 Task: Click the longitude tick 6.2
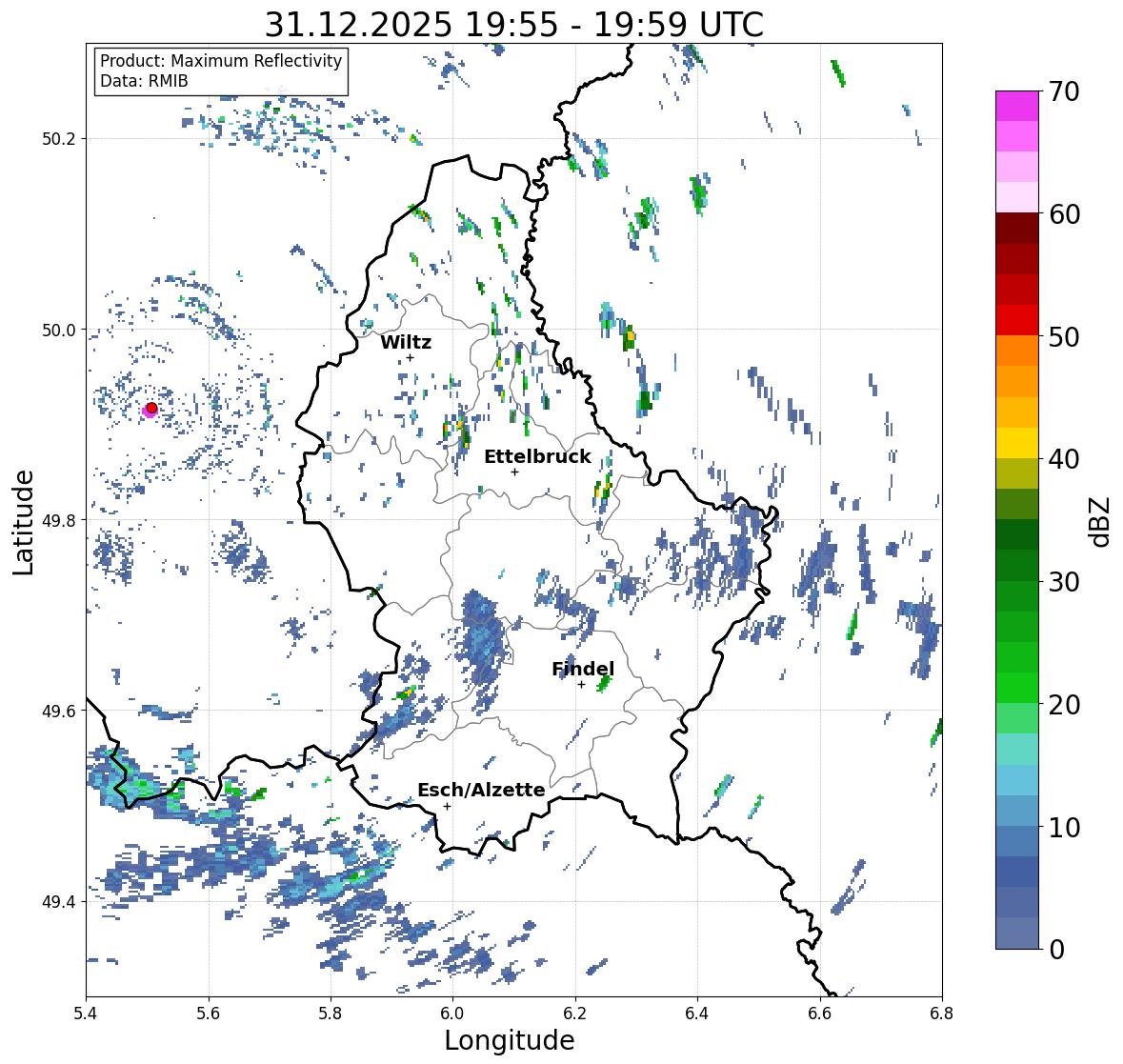[575, 1014]
